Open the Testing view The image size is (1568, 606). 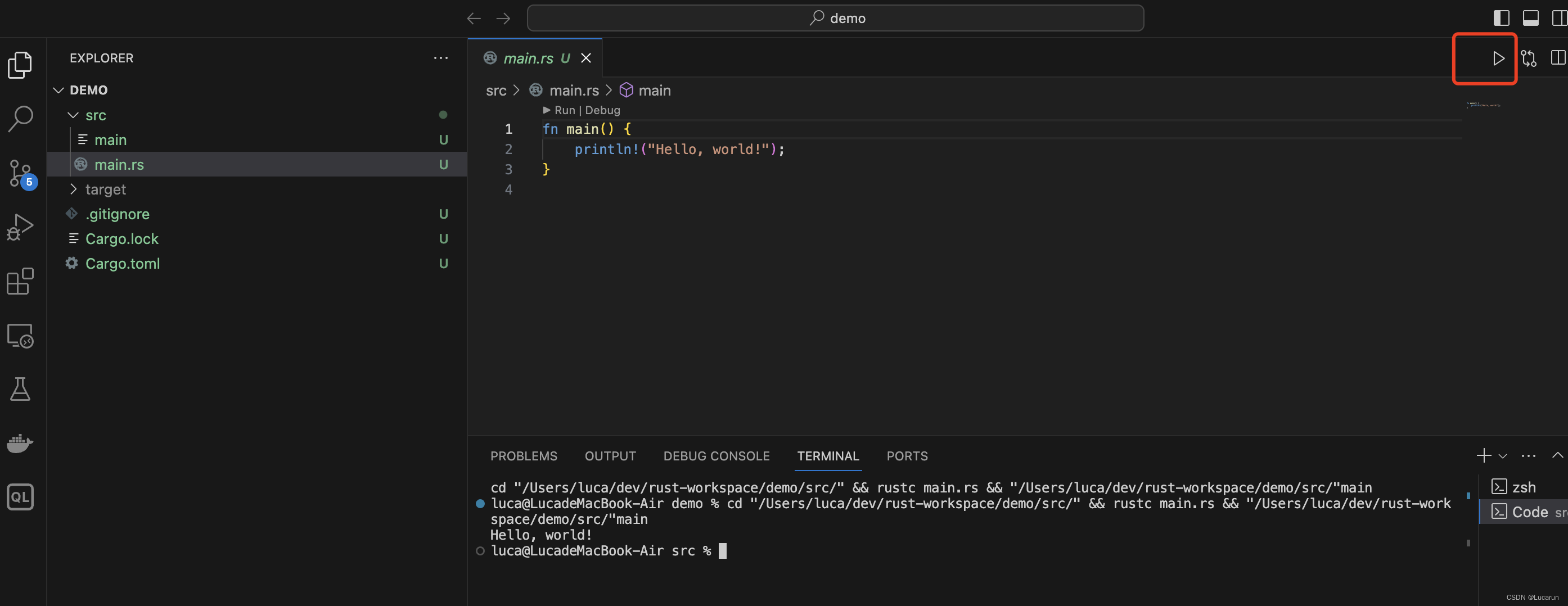pos(20,389)
